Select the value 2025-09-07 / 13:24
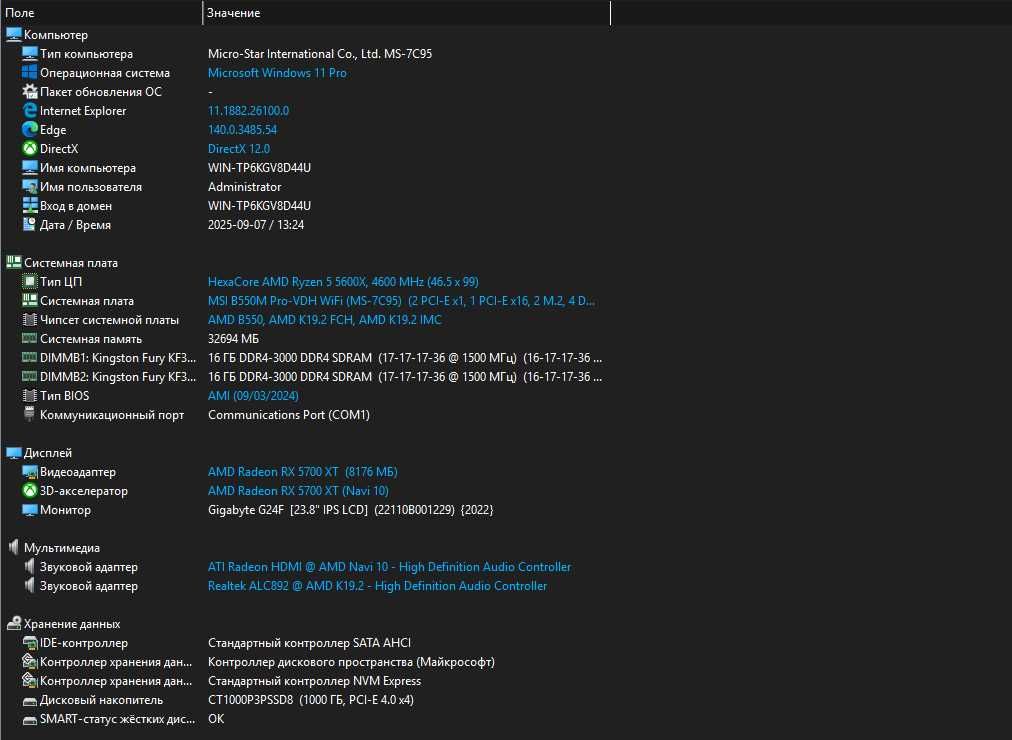The image size is (1012, 740). (256, 225)
